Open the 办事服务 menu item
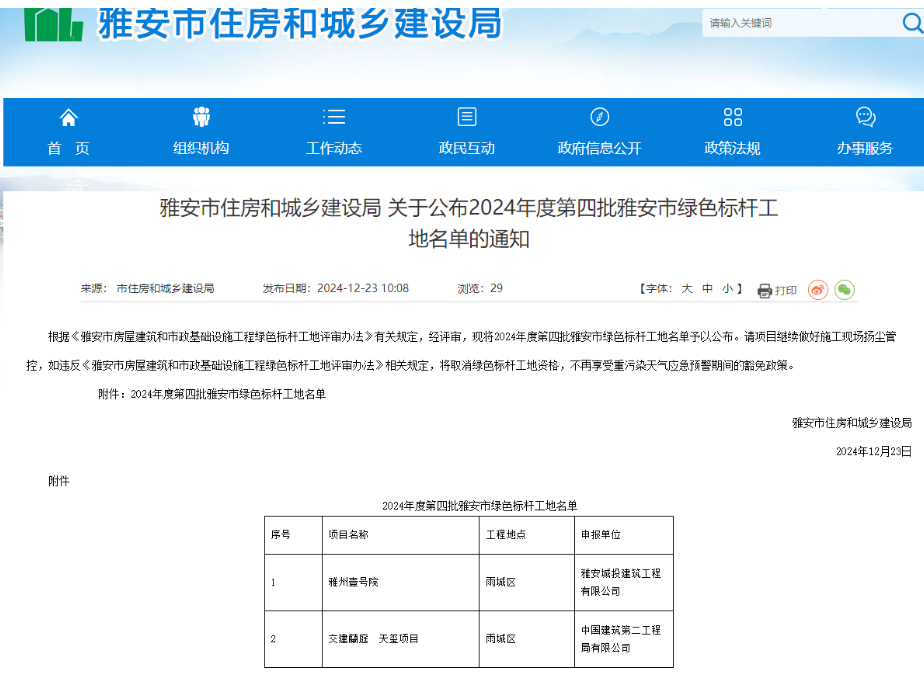924x683 pixels. pos(865,148)
